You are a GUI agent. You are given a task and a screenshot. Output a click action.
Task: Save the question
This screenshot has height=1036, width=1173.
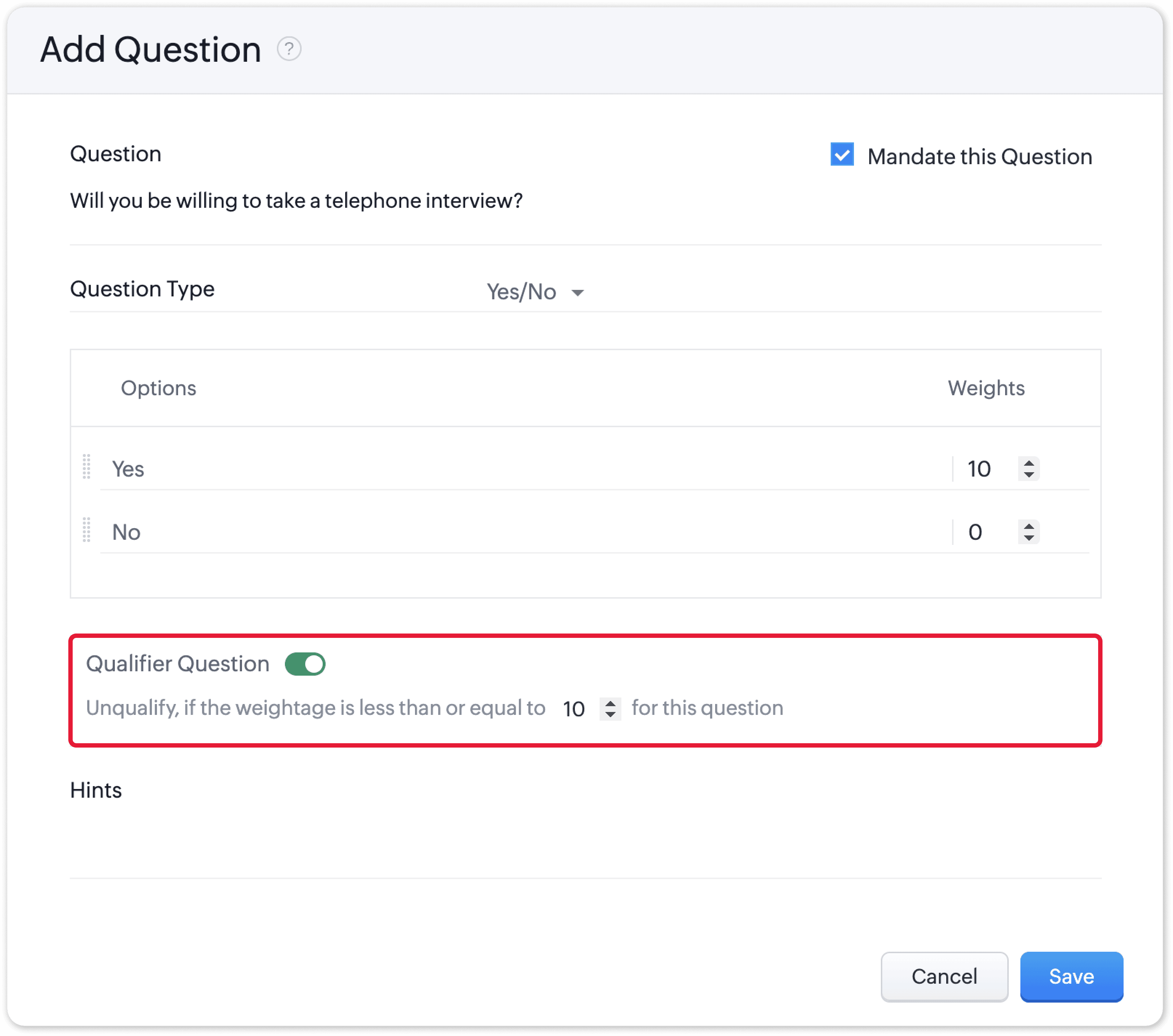point(1071,976)
